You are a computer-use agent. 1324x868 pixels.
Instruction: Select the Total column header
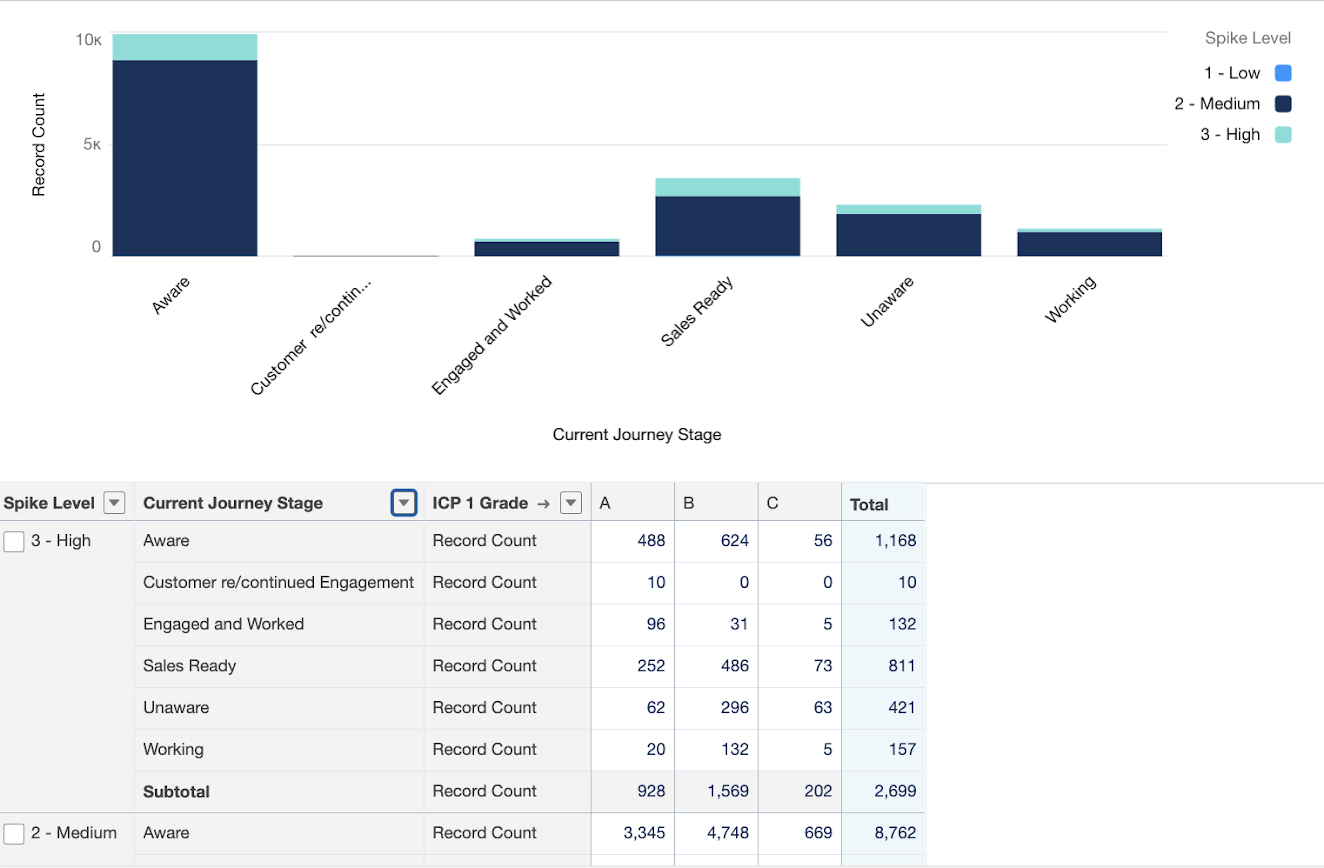tap(869, 504)
